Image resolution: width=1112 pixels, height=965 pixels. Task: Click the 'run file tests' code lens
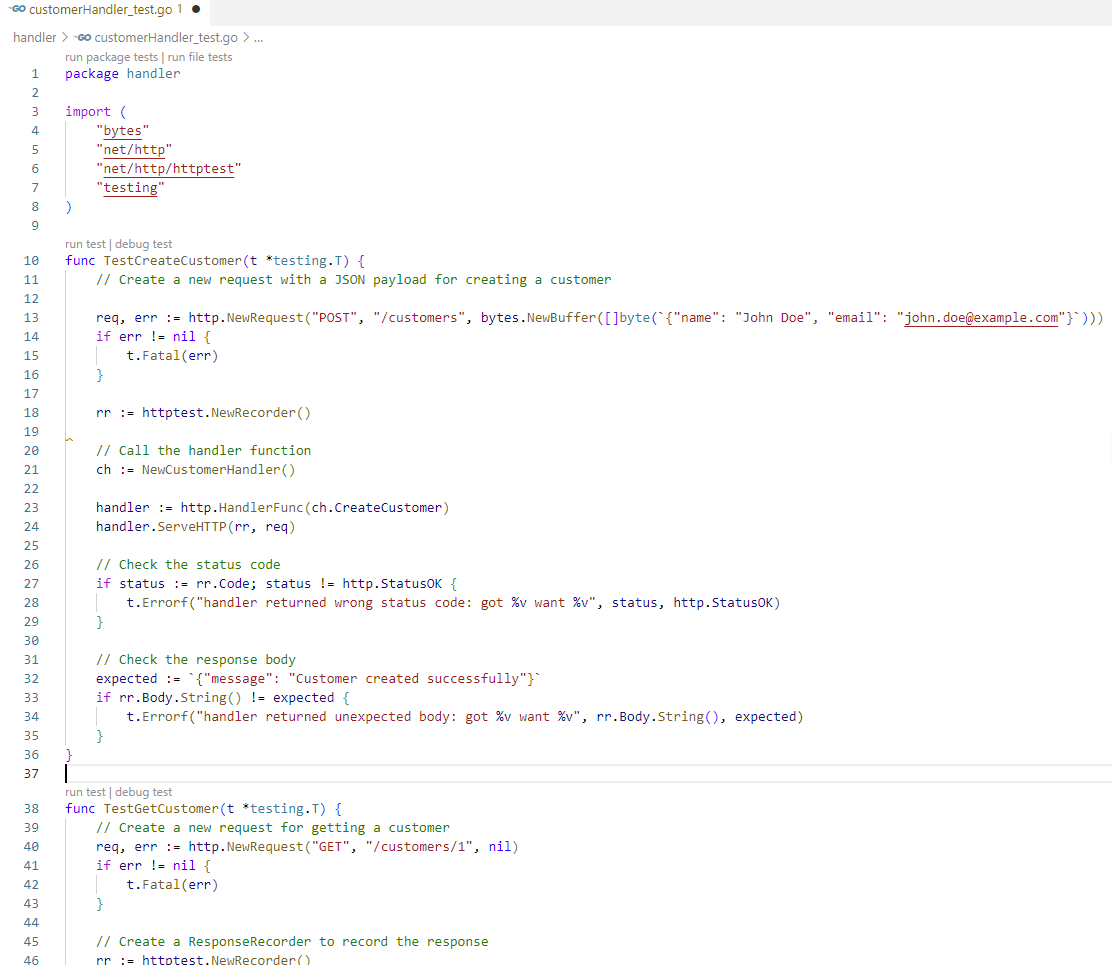(200, 57)
